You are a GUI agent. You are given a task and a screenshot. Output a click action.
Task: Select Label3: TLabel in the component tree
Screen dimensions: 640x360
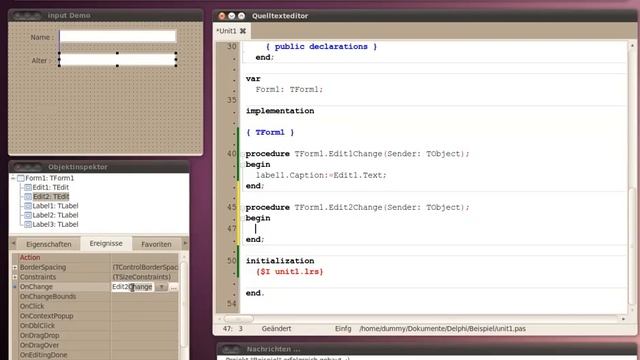point(55,224)
